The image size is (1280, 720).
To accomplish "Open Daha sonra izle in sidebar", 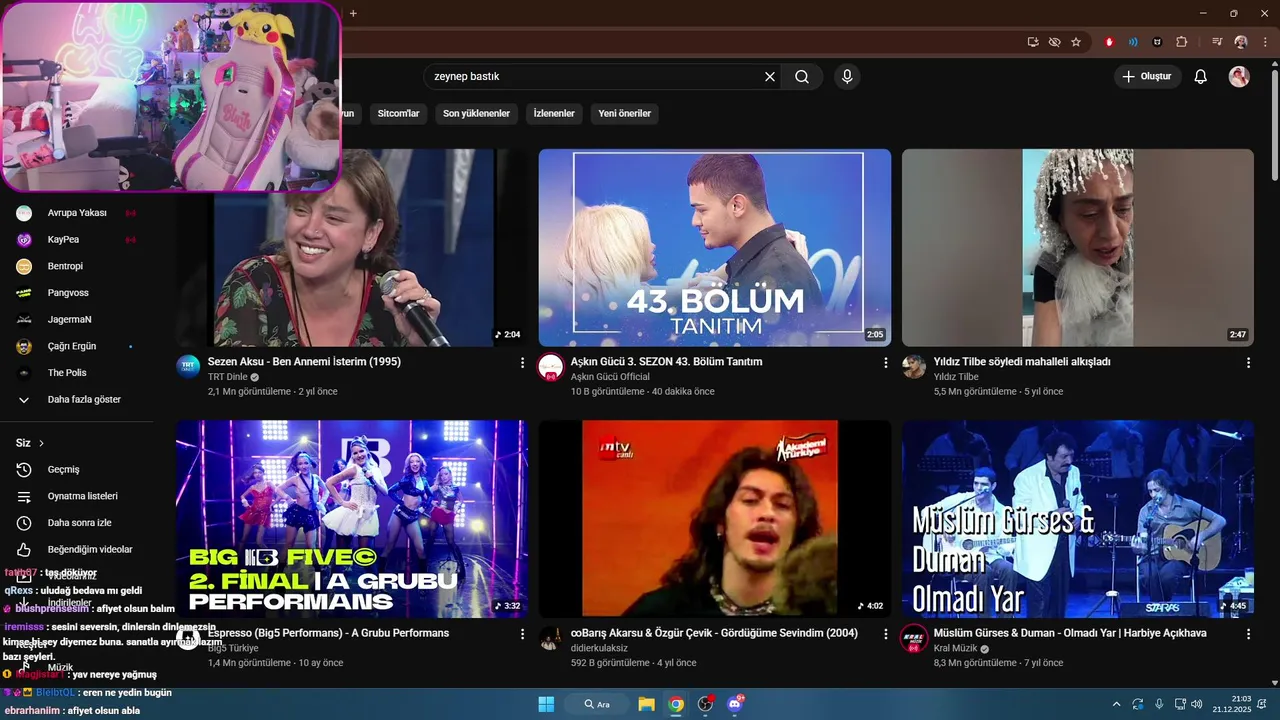I will tap(78, 523).
